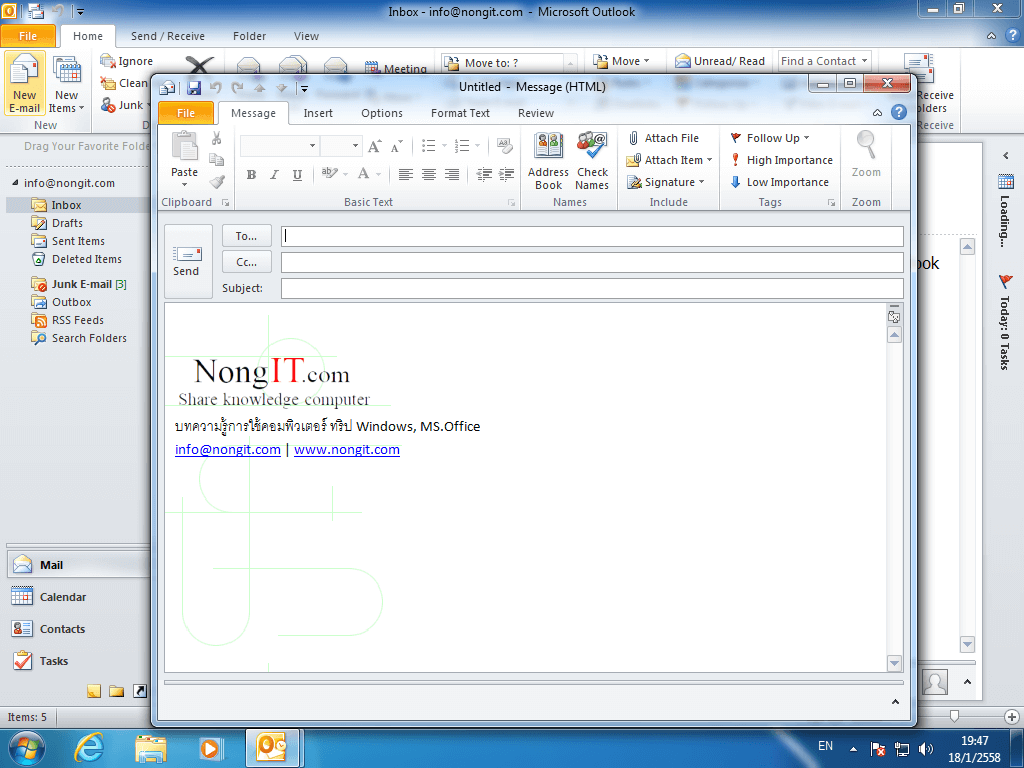Center the paragraph text
1024x768 pixels.
pyautogui.click(x=428, y=174)
